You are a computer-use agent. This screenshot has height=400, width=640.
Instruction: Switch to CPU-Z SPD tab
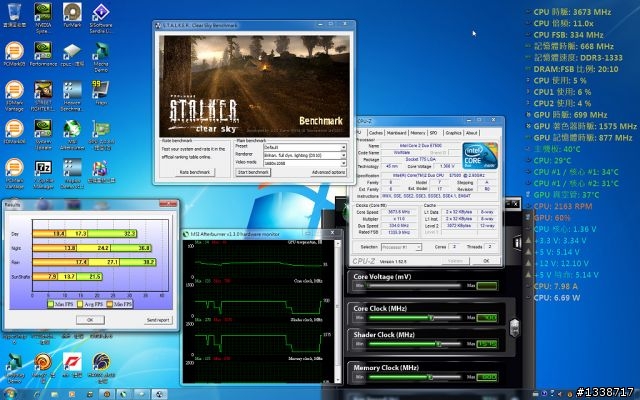(433, 133)
